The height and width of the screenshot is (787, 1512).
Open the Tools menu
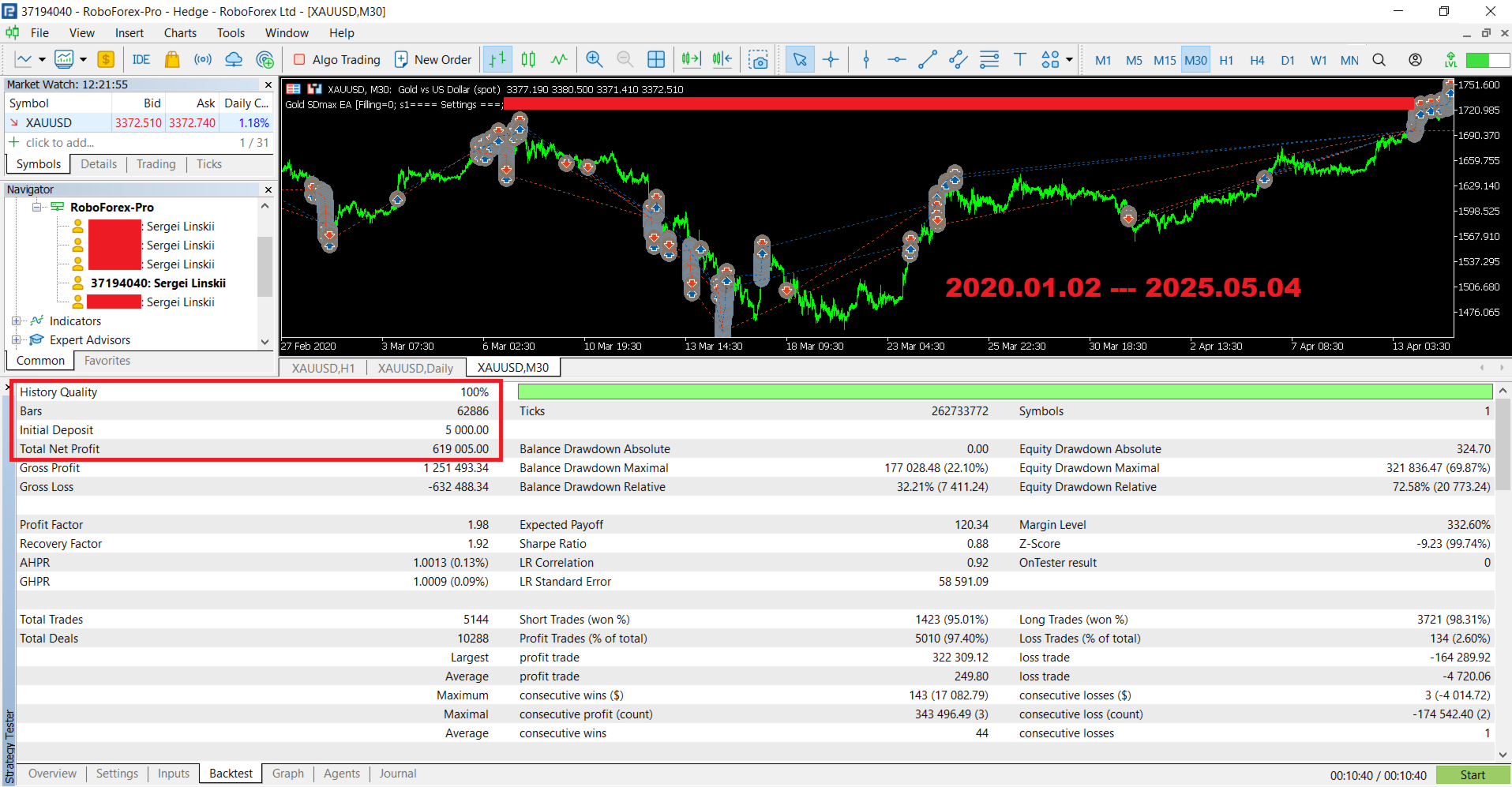231,32
